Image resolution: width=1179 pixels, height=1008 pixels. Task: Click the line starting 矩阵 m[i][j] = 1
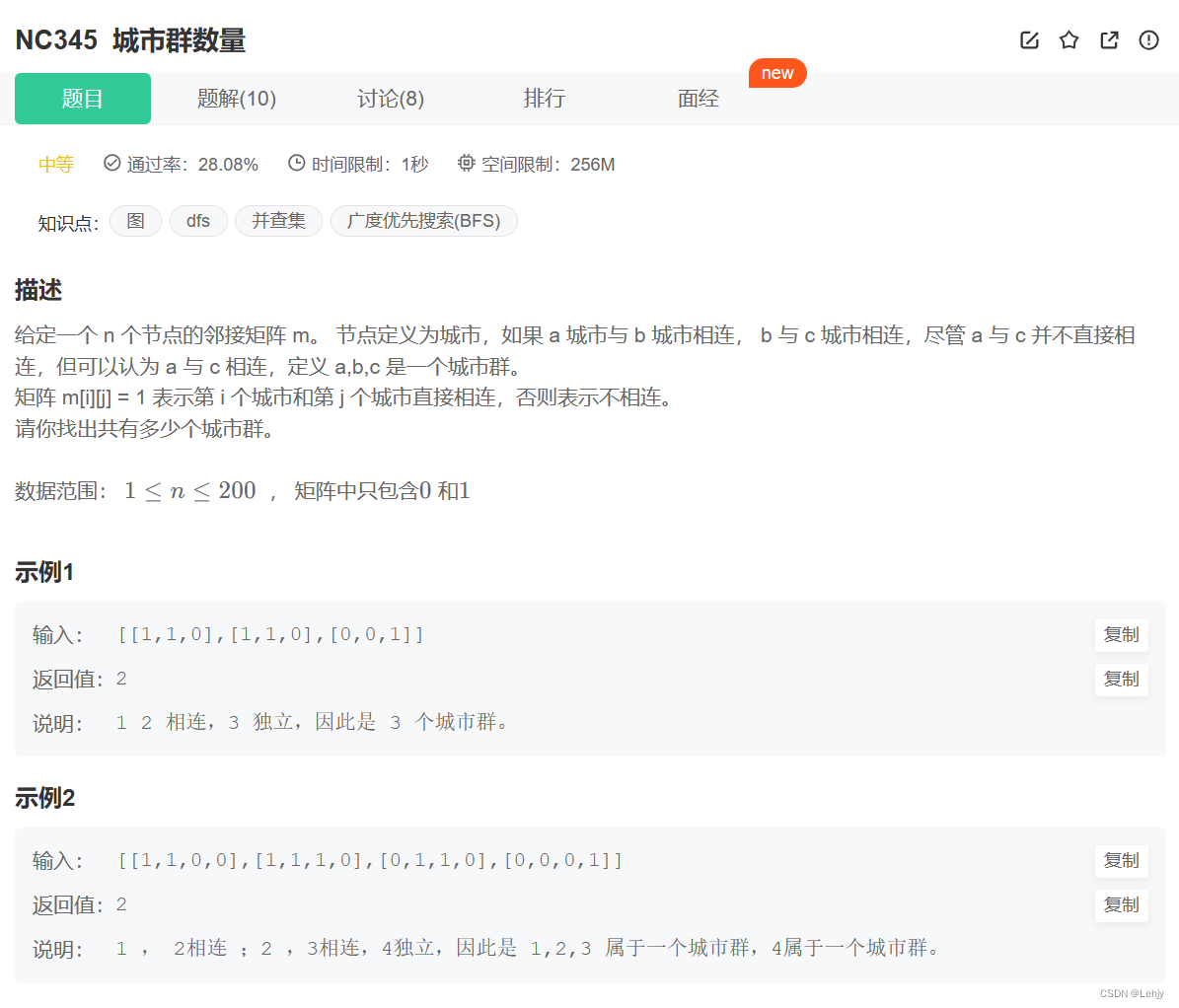click(344, 397)
